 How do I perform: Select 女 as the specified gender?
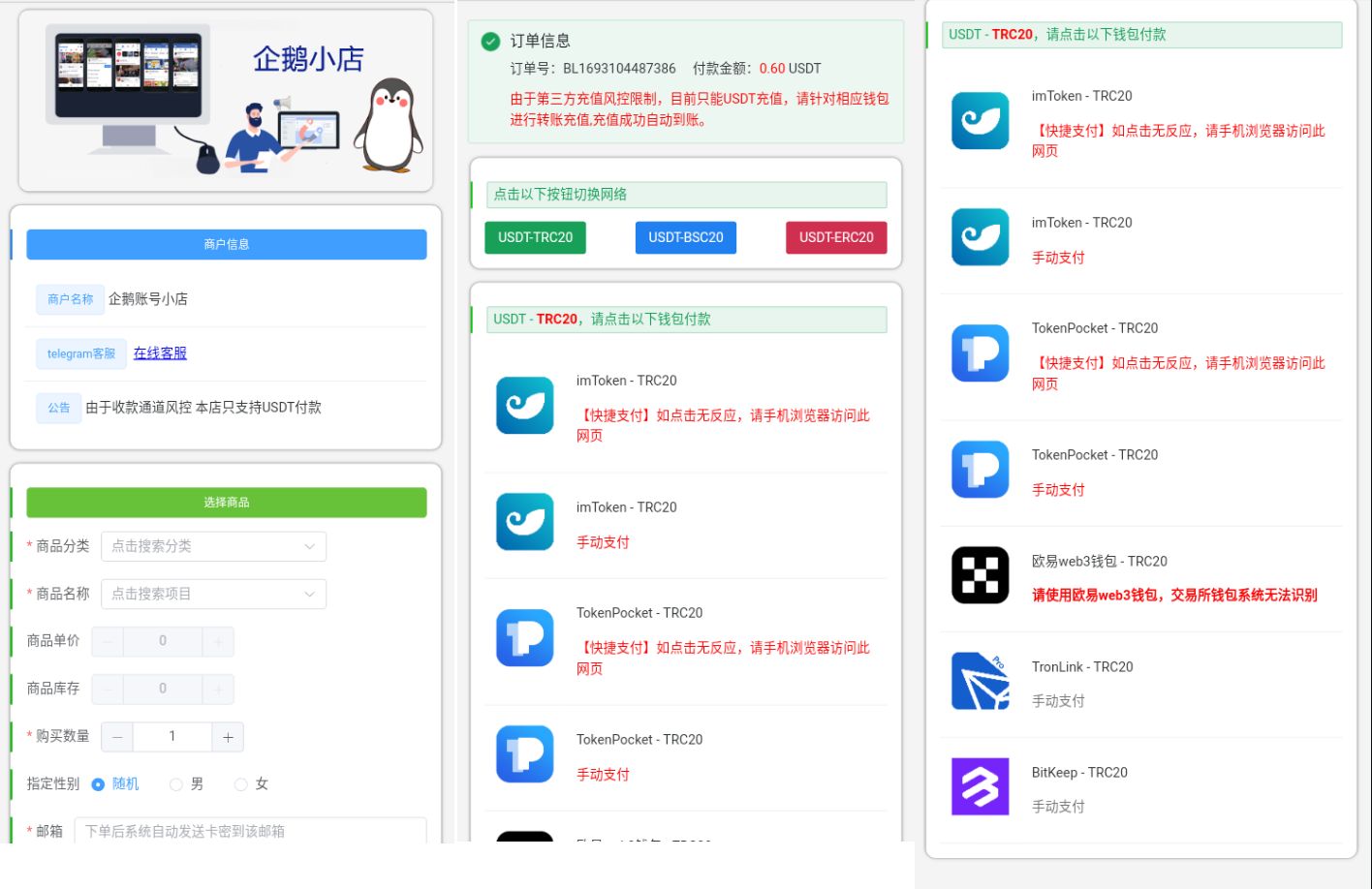click(x=238, y=784)
